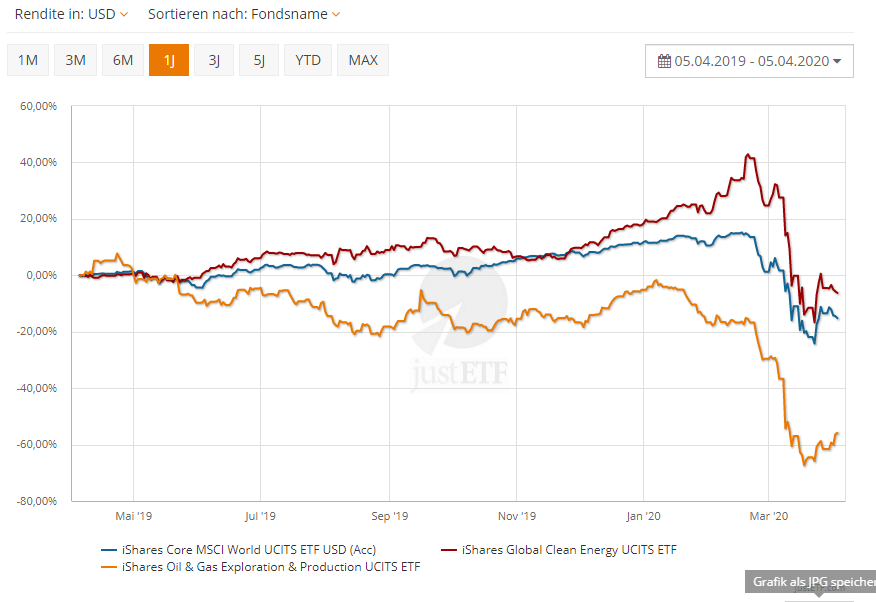This screenshot has height=602, width=876.
Task: Click the dark red Clean Energy legend marker
Action: click(x=448, y=549)
